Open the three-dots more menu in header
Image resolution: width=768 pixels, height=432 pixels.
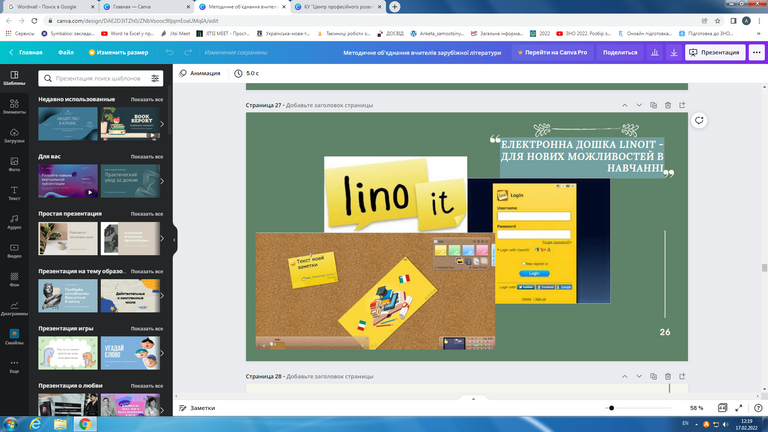point(755,52)
